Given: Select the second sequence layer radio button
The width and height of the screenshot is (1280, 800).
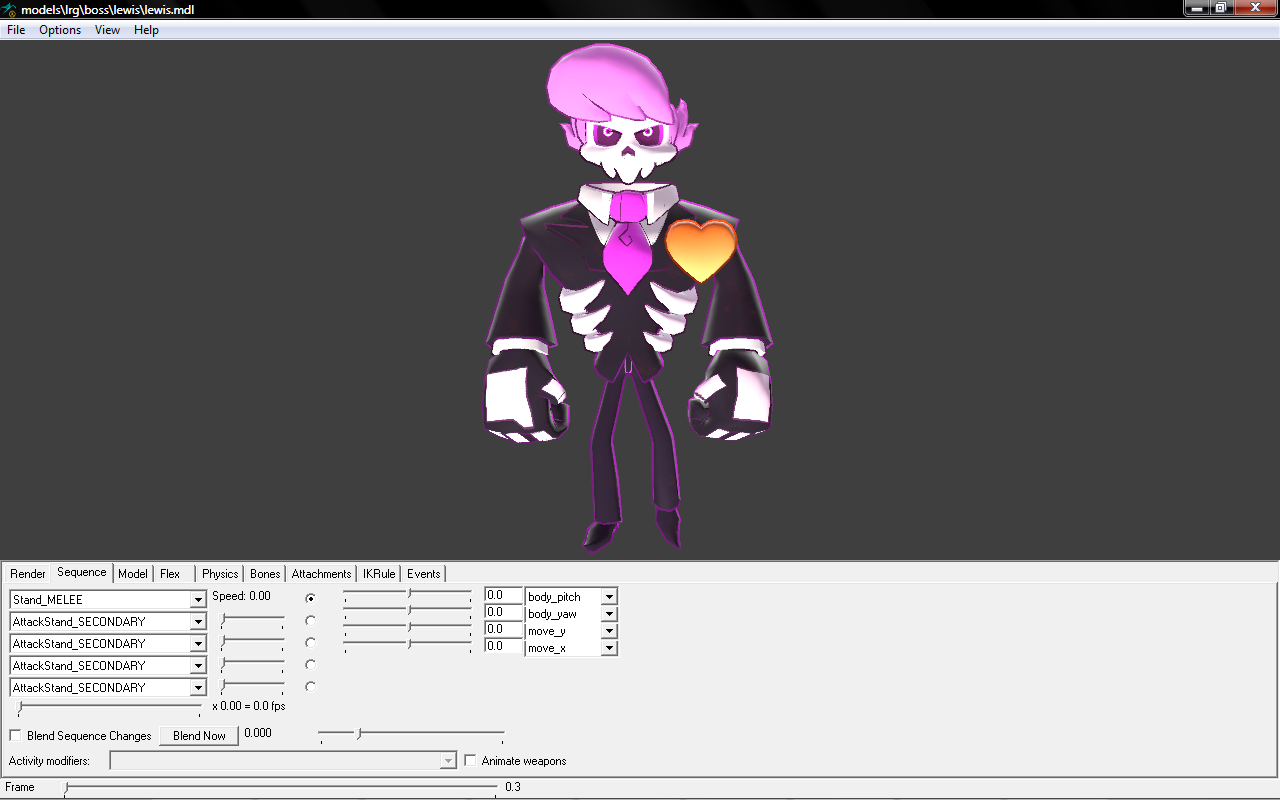Looking at the screenshot, I should coord(310,620).
